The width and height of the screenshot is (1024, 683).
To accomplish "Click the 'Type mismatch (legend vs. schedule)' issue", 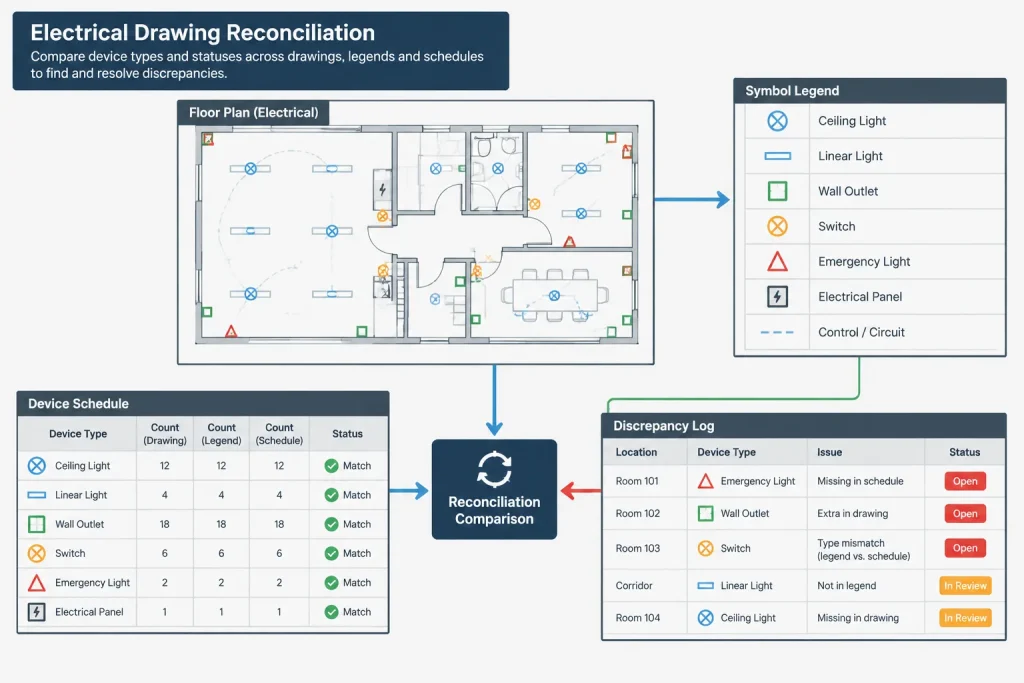I will 863,549.
